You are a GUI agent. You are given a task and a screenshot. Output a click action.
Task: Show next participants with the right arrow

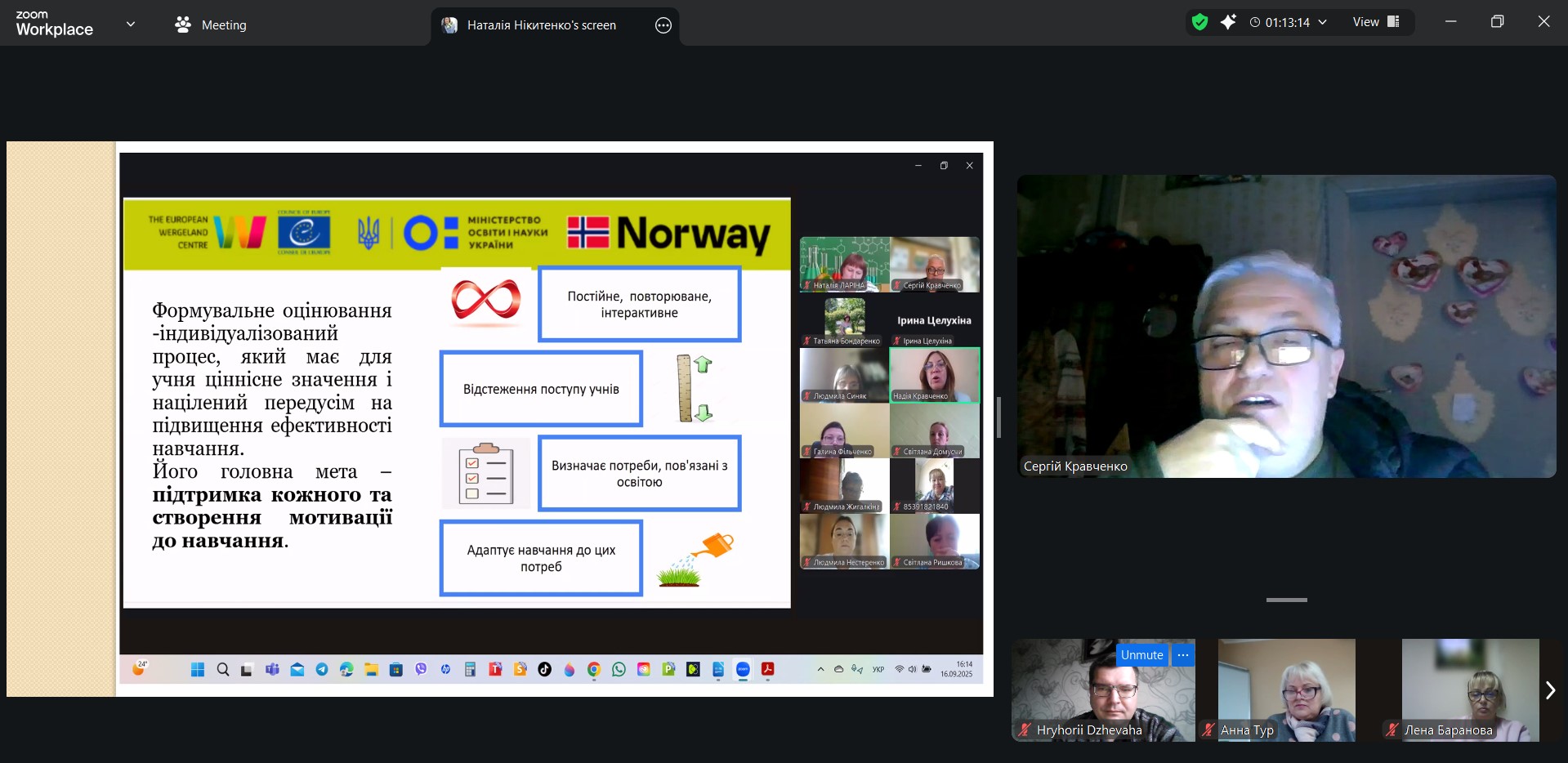[1549, 690]
